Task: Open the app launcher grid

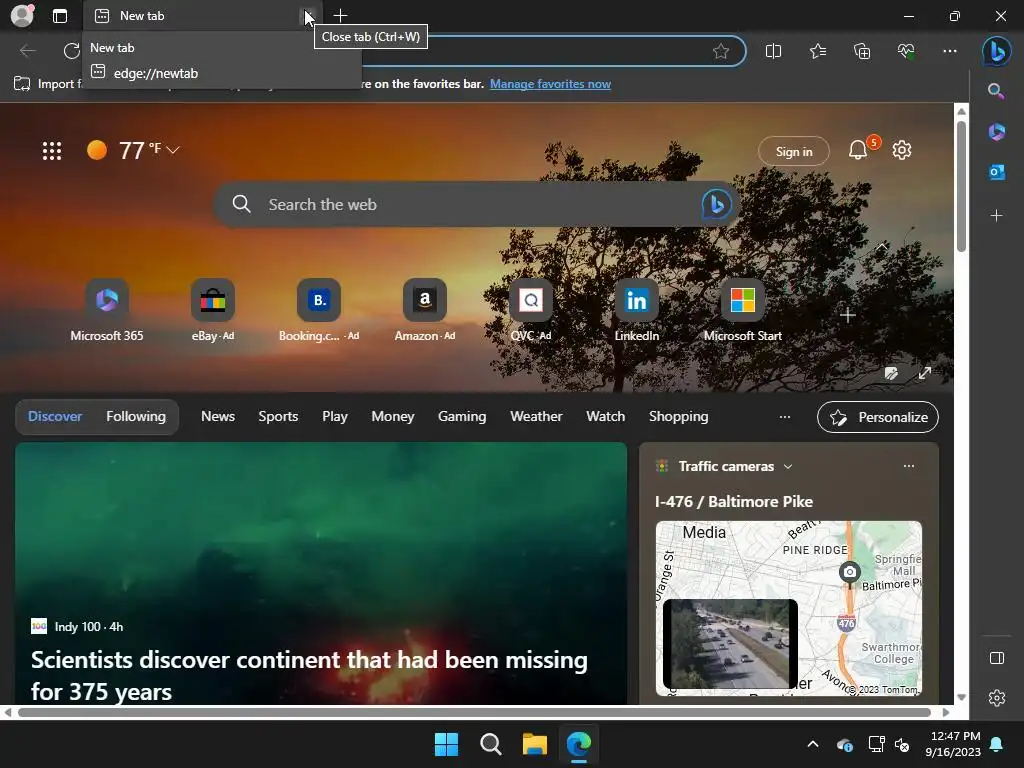Action: pyautogui.click(x=52, y=151)
